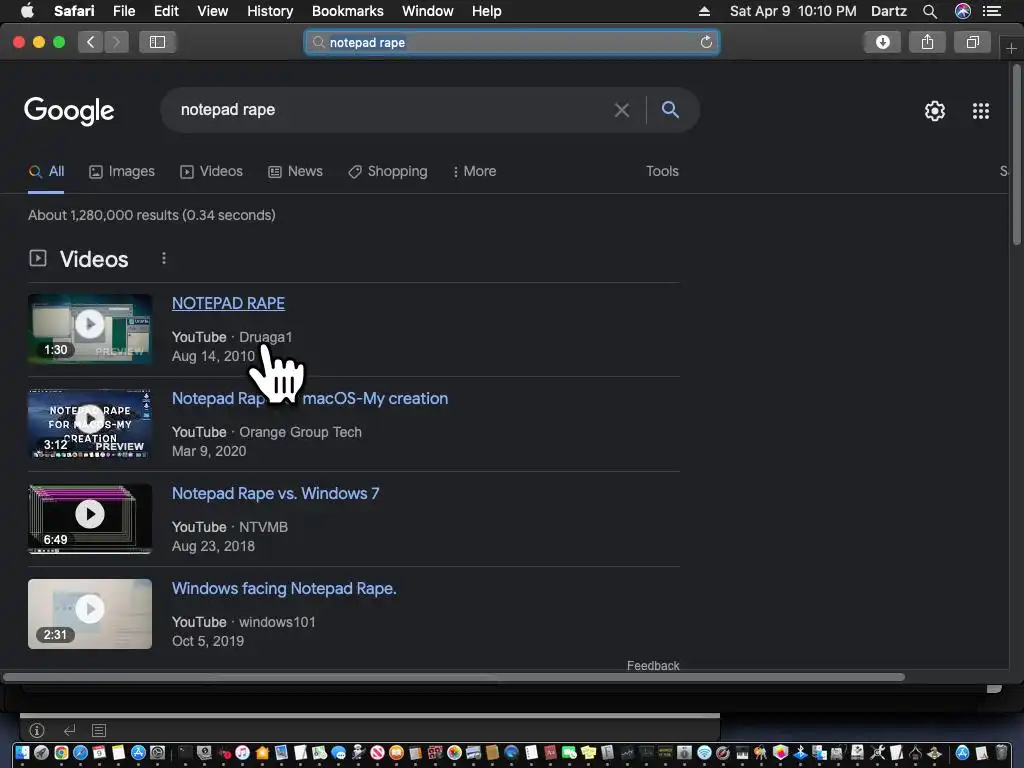Open the View menu
The width and height of the screenshot is (1024, 768).
click(212, 11)
